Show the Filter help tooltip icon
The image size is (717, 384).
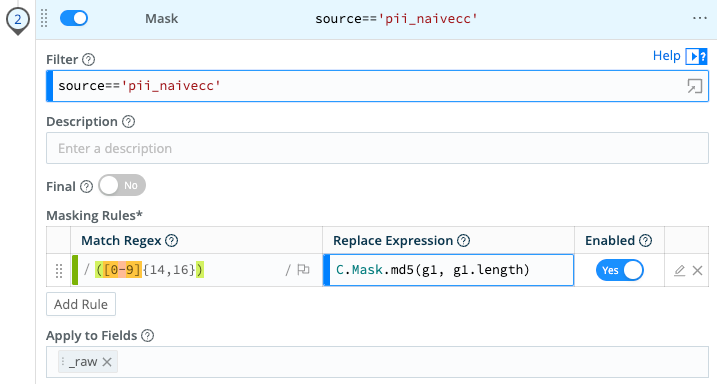click(x=88, y=60)
